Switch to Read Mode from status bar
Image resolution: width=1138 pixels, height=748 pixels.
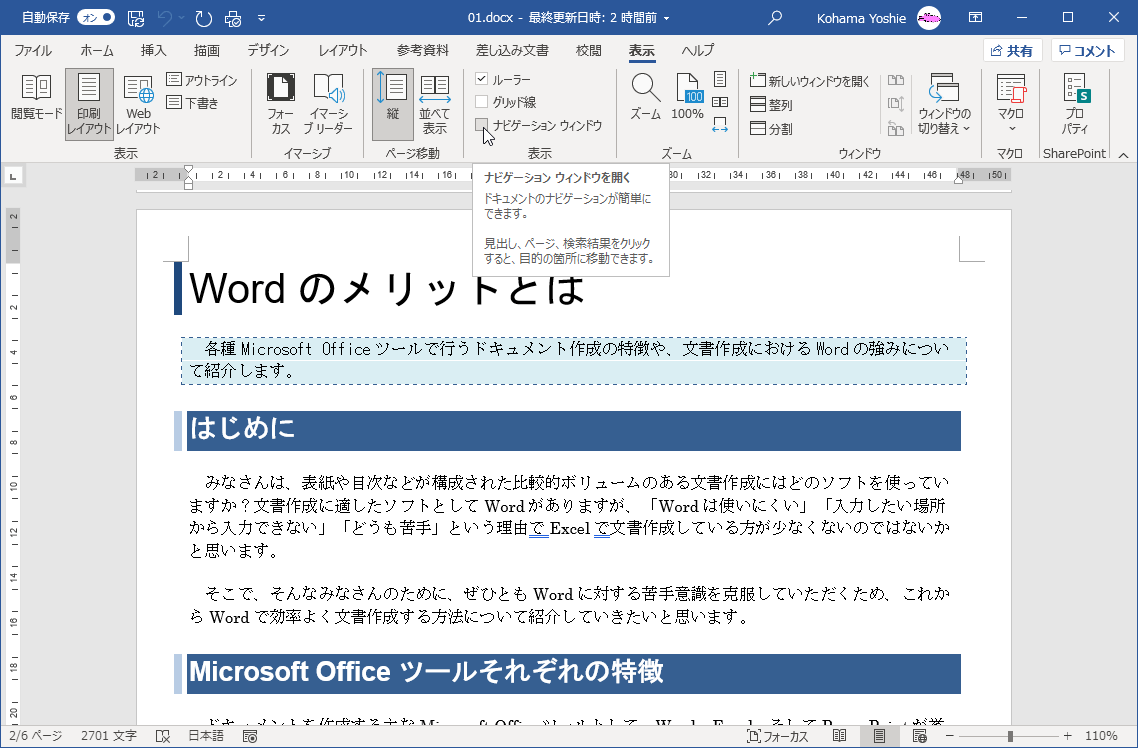tap(840, 736)
